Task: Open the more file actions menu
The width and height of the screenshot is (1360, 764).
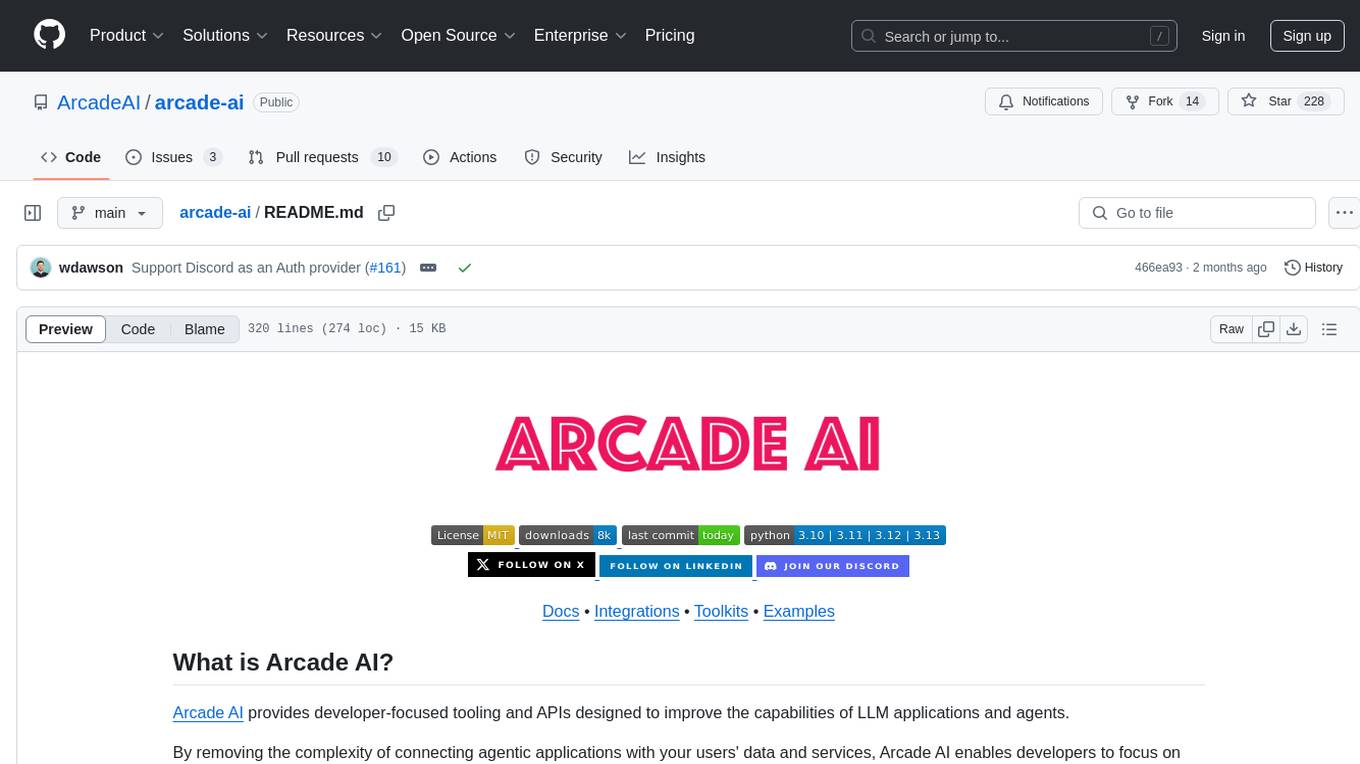Action: [x=1344, y=213]
